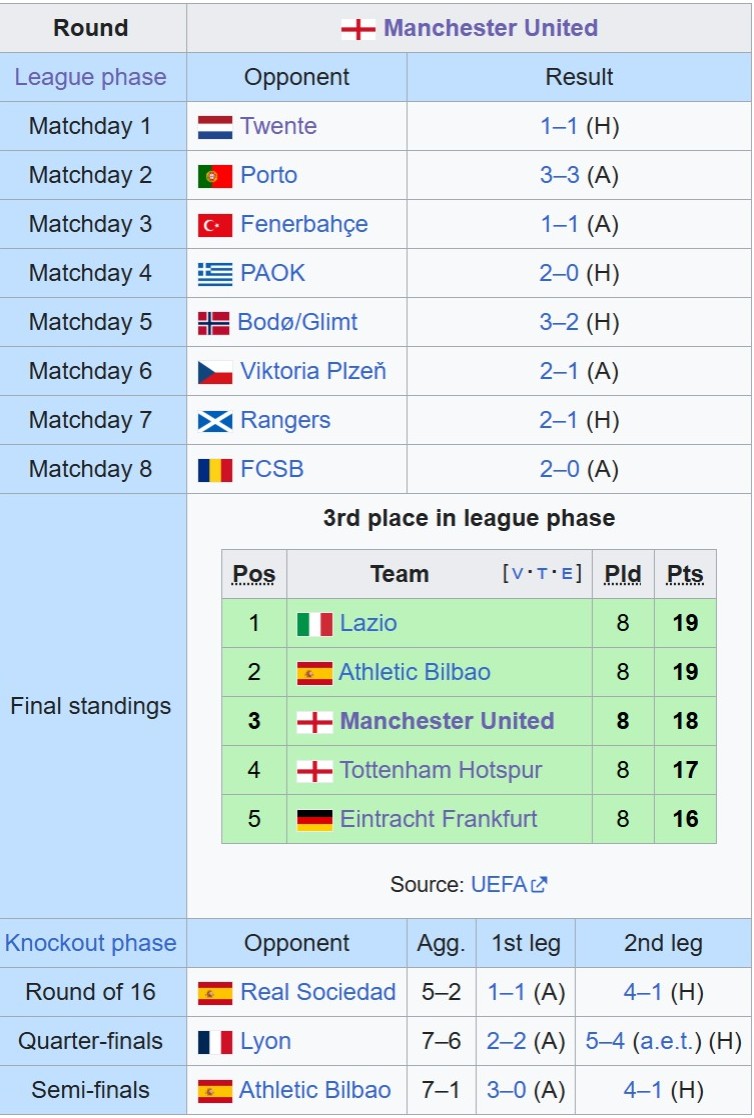The image size is (754, 1118).
Task: Click the E (edit template) link in standings
Action: [x=567, y=574]
